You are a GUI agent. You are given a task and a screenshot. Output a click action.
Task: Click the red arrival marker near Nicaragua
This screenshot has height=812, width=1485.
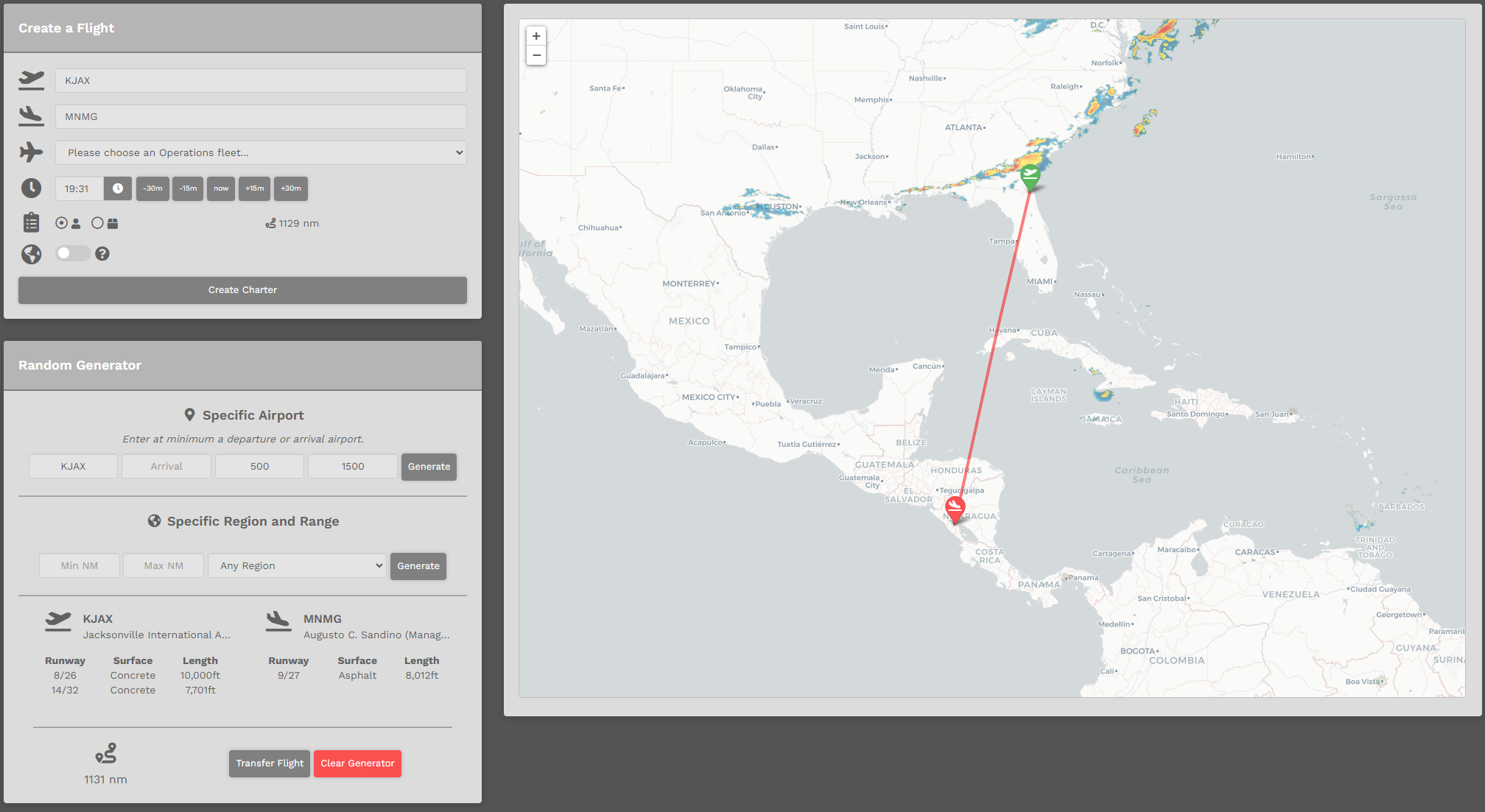(955, 509)
